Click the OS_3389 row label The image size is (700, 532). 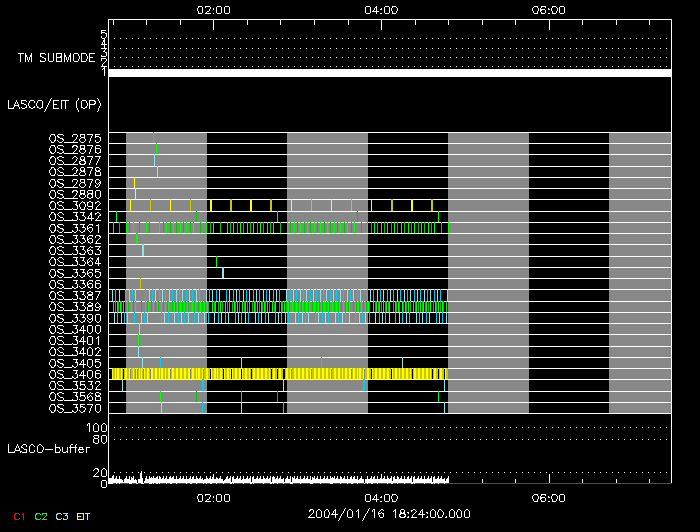click(75, 306)
